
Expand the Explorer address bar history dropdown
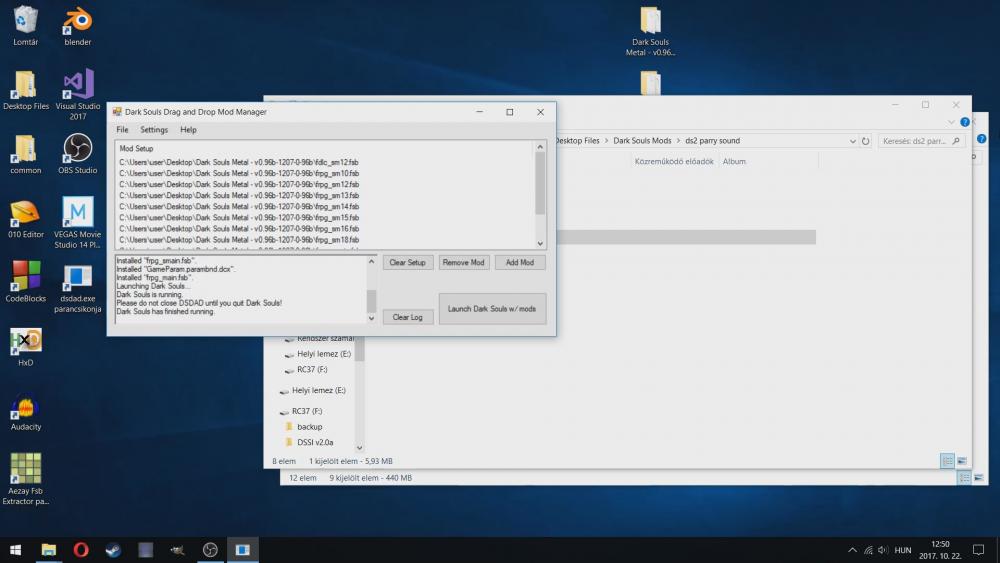(x=851, y=141)
